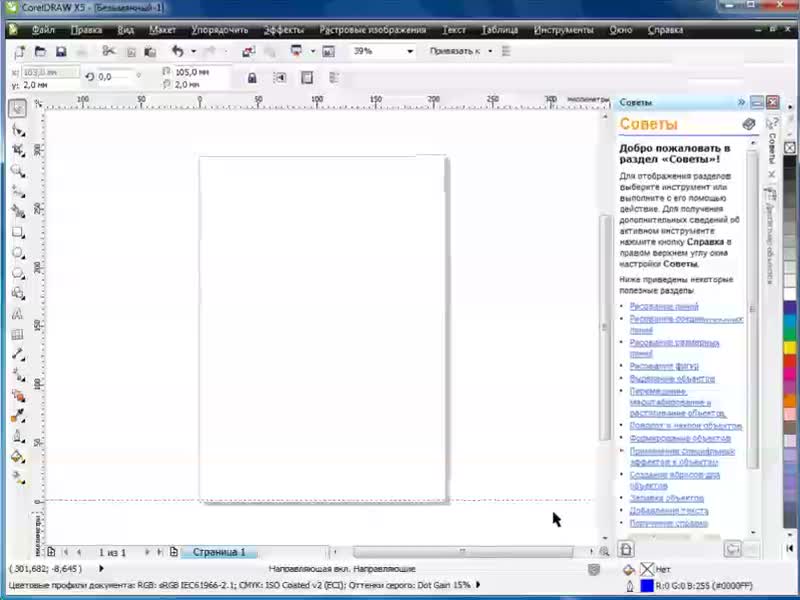
Task: Select the Crop tool
Action: 18,150
